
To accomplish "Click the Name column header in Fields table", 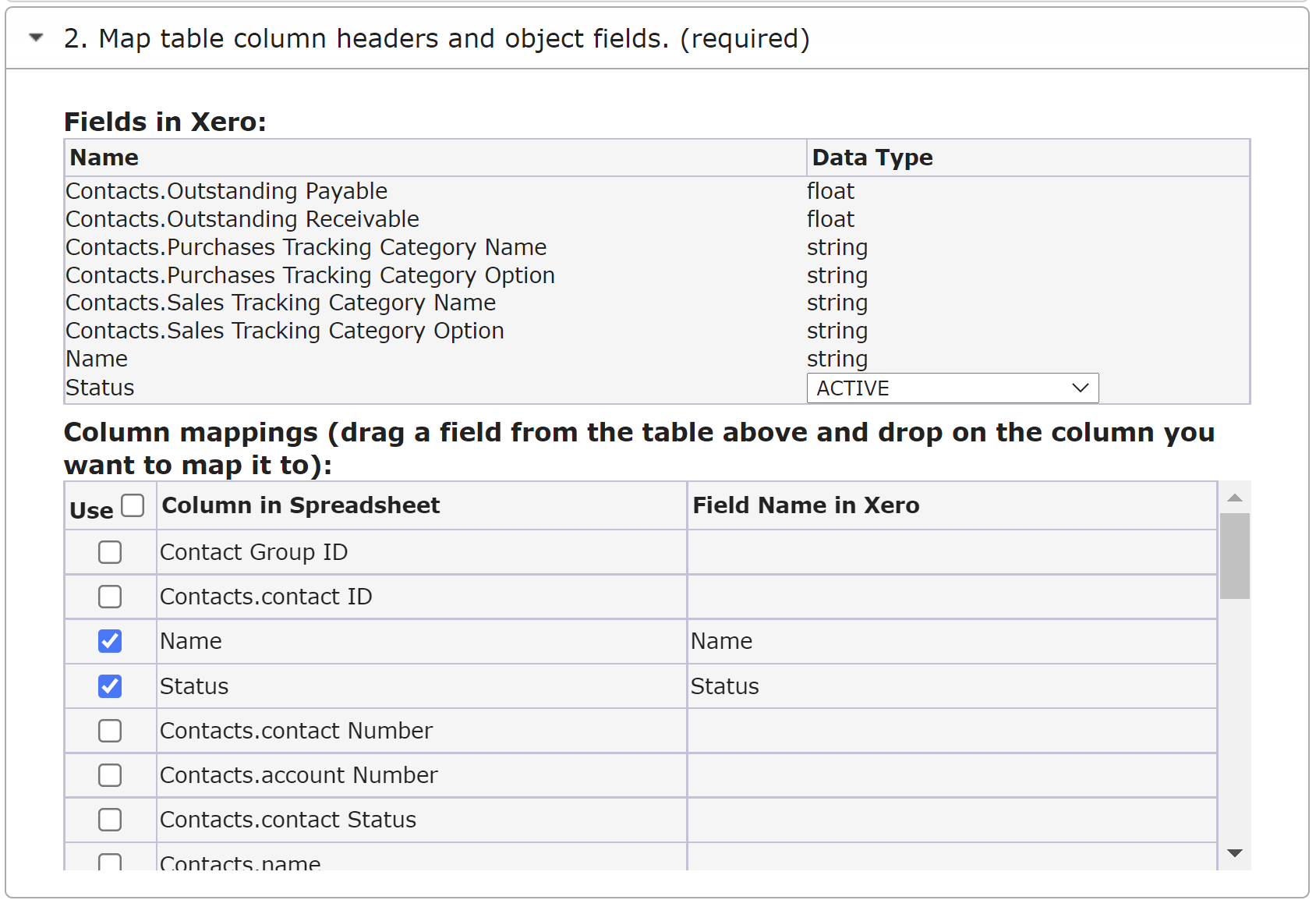I will pos(435,158).
